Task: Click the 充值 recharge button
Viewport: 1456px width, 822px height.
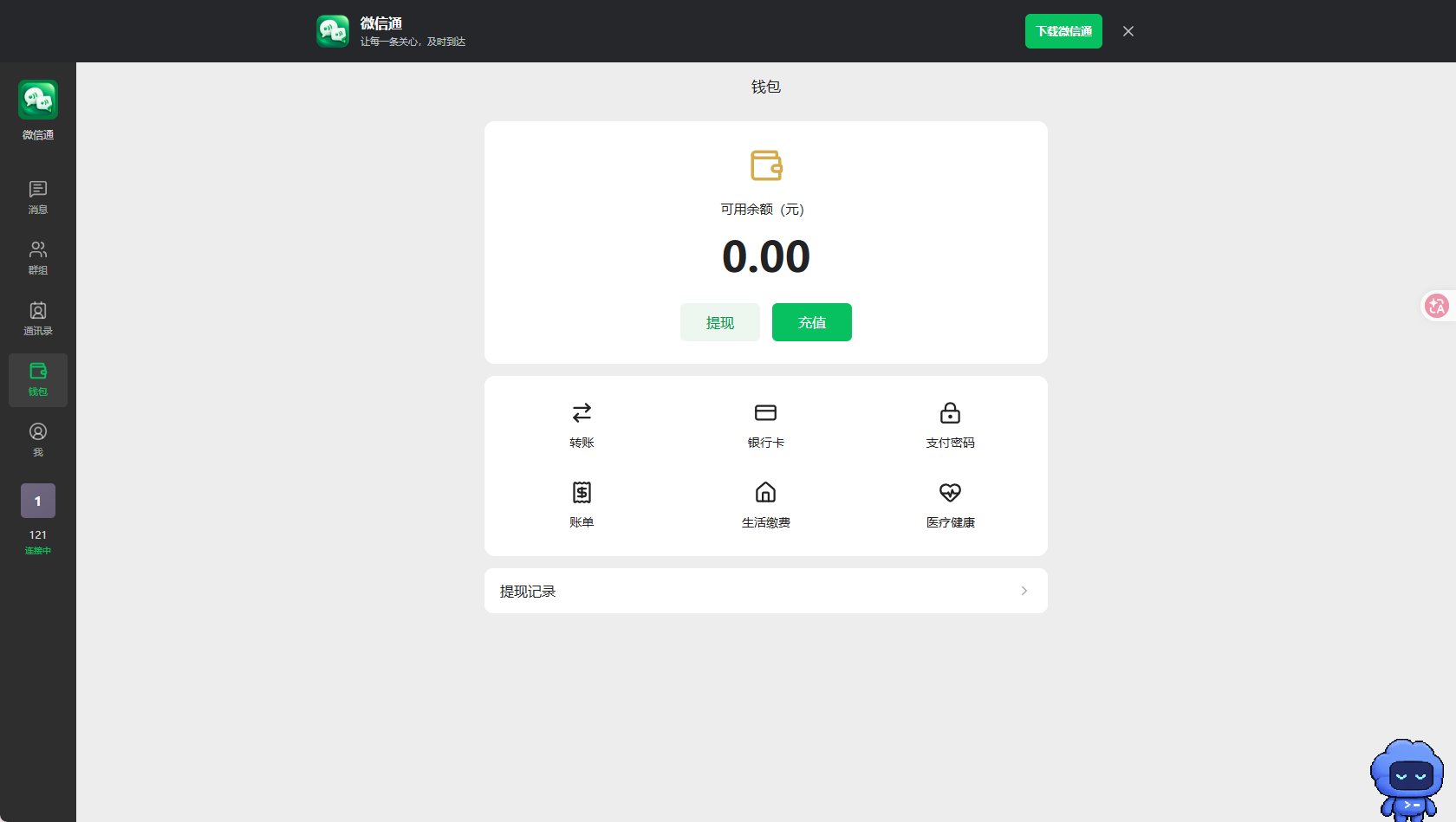Action: pos(812,322)
